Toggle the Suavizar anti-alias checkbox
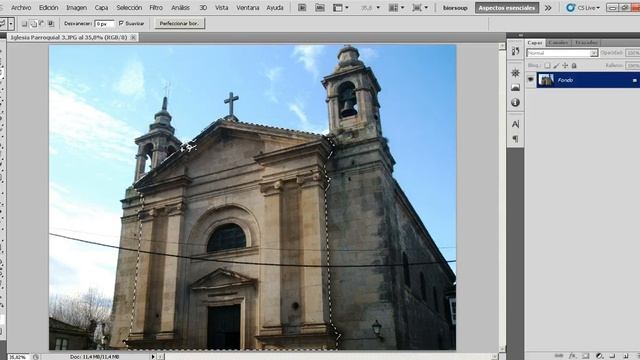 coord(121,24)
